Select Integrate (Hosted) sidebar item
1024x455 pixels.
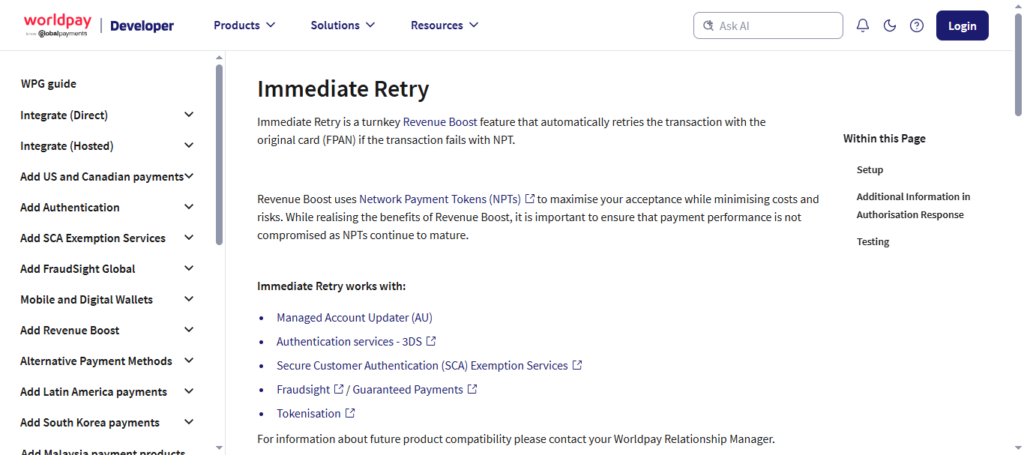pyautogui.click(x=67, y=146)
